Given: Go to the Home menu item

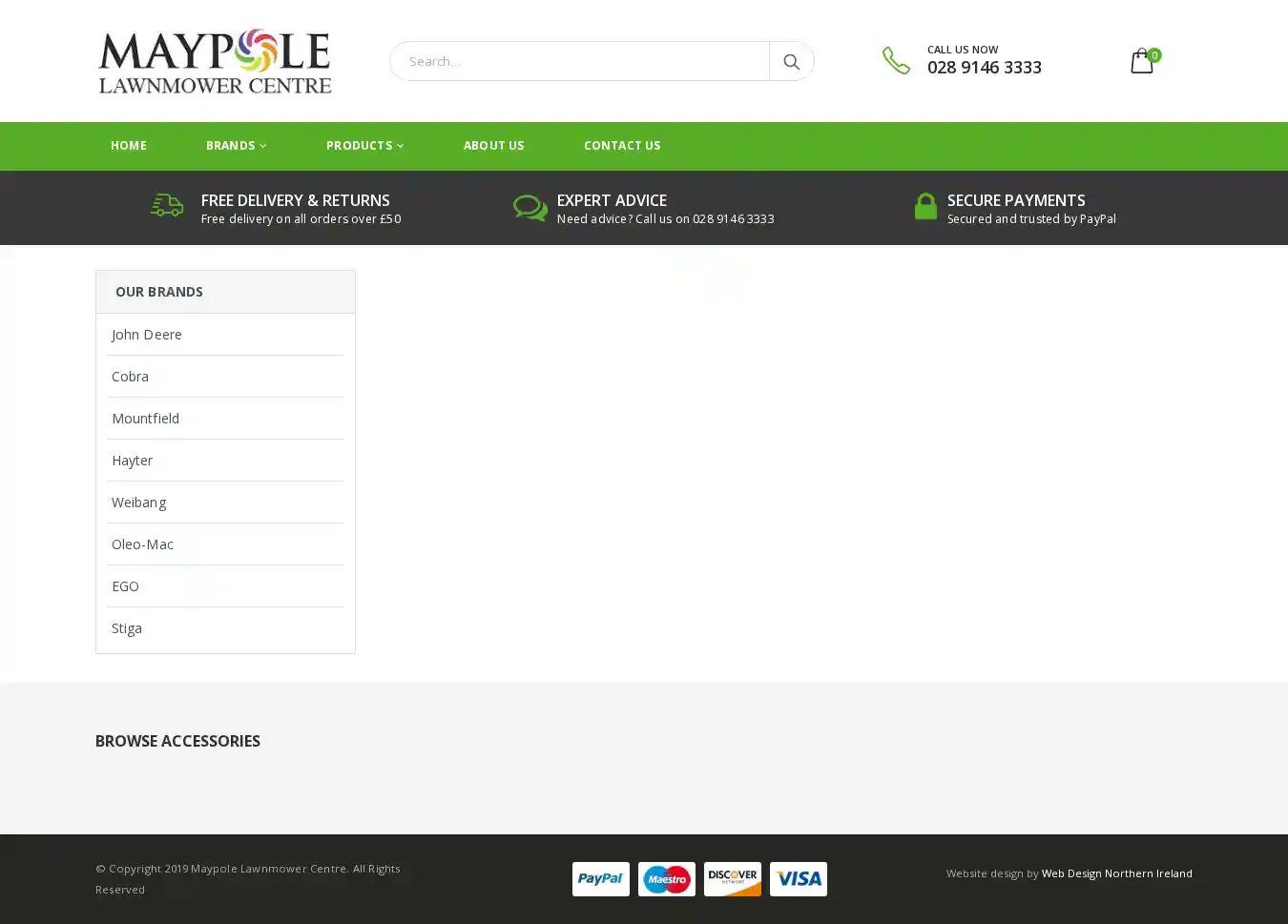Looking at the screenshot, I should click(x=129, y=146).
